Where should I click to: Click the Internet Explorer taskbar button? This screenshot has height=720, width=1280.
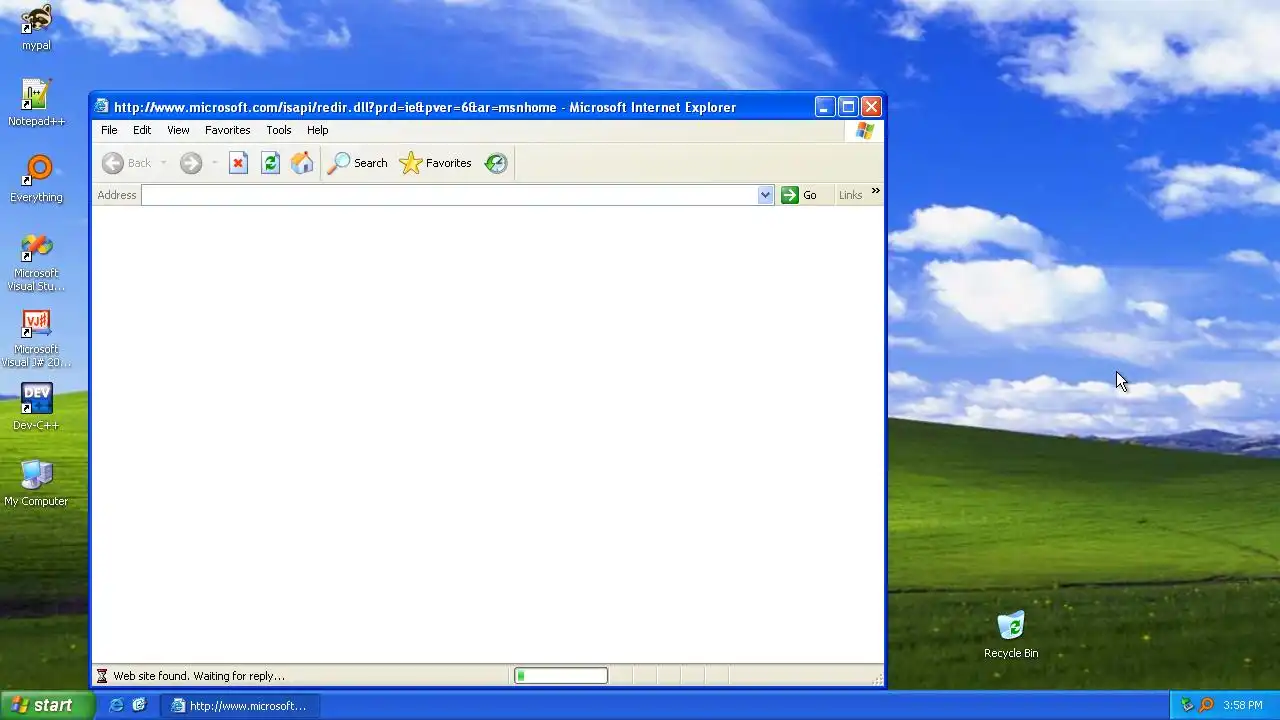point(240,705)
